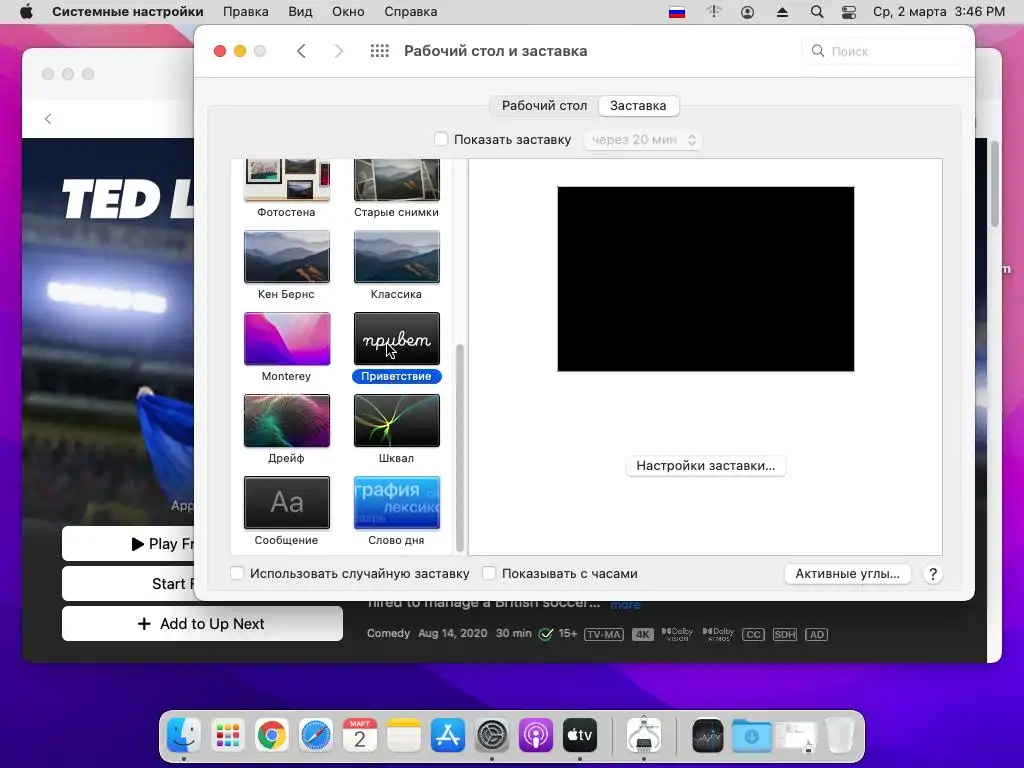This screenshot has height=768, width=1024.
Task: Open Launchpad from the Dock
Action: click(228, 736)
